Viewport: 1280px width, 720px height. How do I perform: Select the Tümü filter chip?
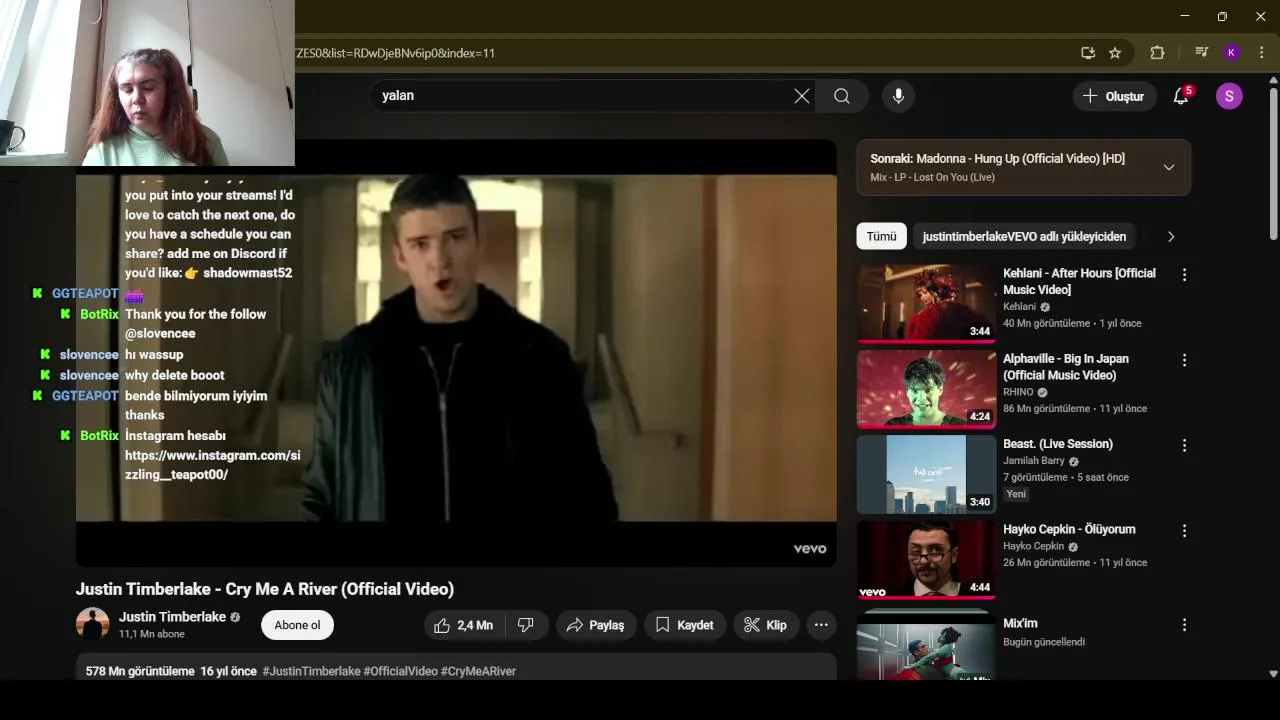pos(881,237)
